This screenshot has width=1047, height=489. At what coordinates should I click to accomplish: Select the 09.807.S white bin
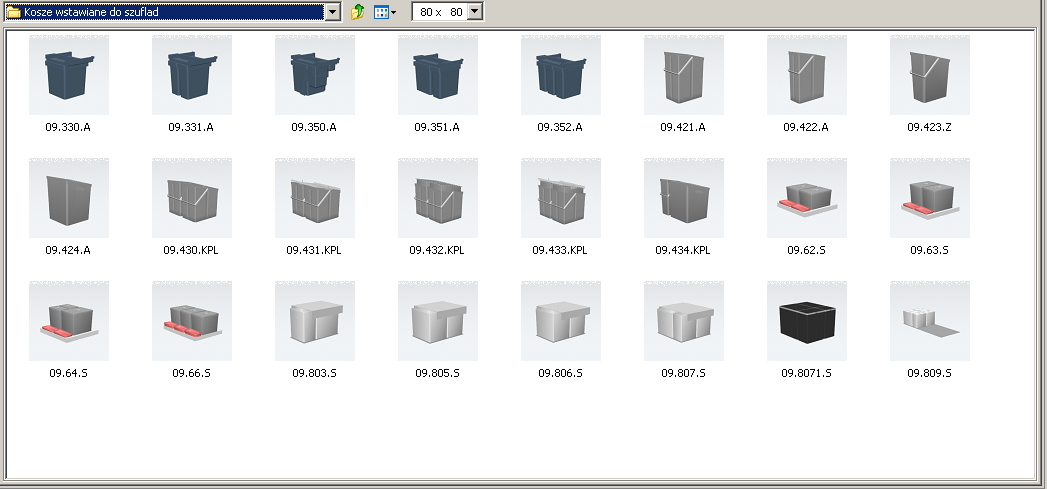683,321
